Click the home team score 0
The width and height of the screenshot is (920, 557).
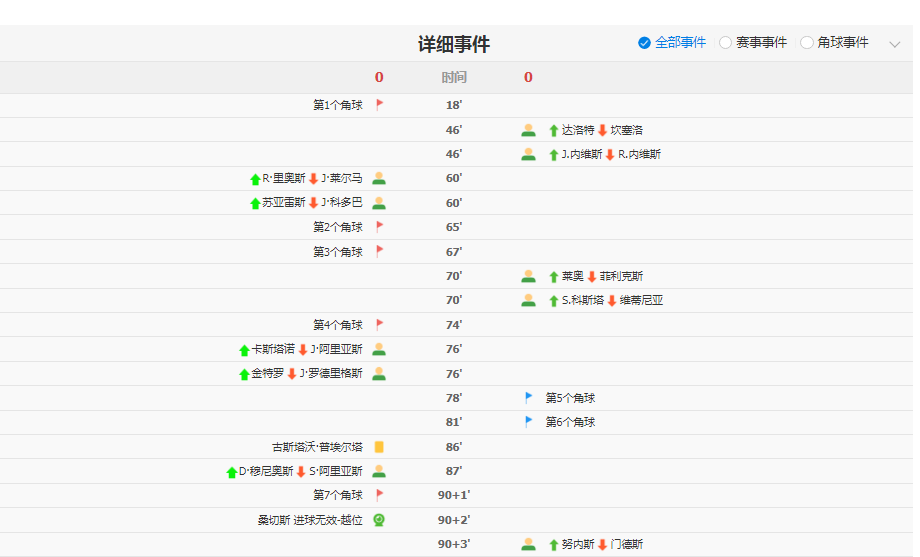click(379, 77)
